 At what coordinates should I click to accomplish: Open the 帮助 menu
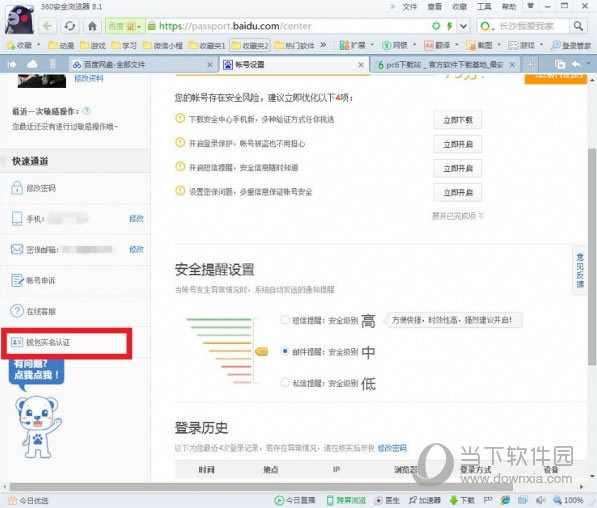coord(509,6)
